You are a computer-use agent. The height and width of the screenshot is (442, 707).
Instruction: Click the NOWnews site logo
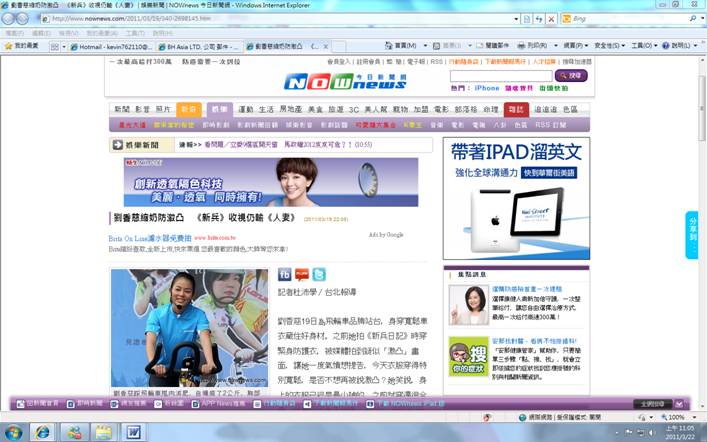click(x=345, y=82)
